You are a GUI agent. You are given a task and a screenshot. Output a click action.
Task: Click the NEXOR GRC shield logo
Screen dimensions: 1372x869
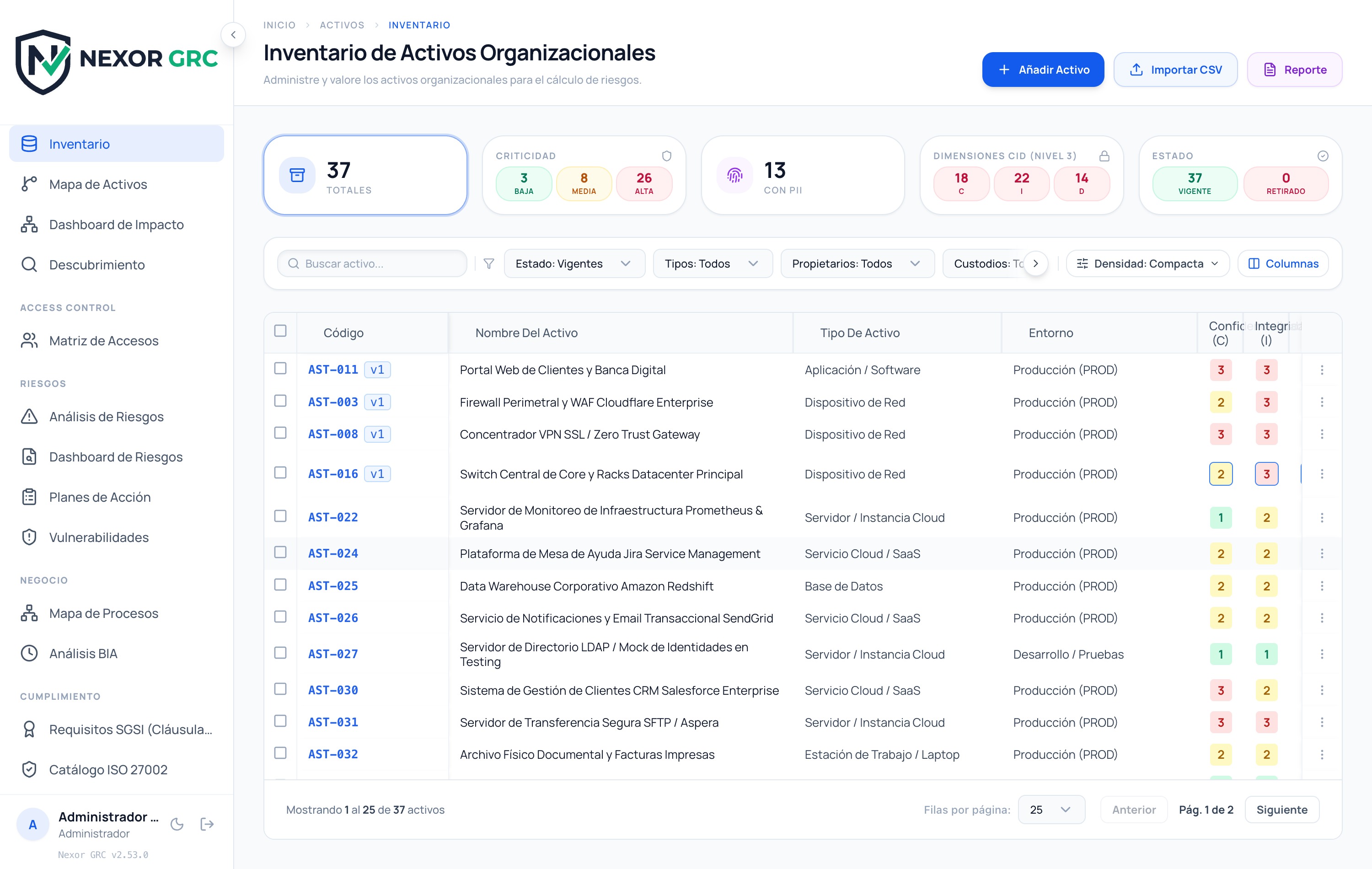coord(43,62)
